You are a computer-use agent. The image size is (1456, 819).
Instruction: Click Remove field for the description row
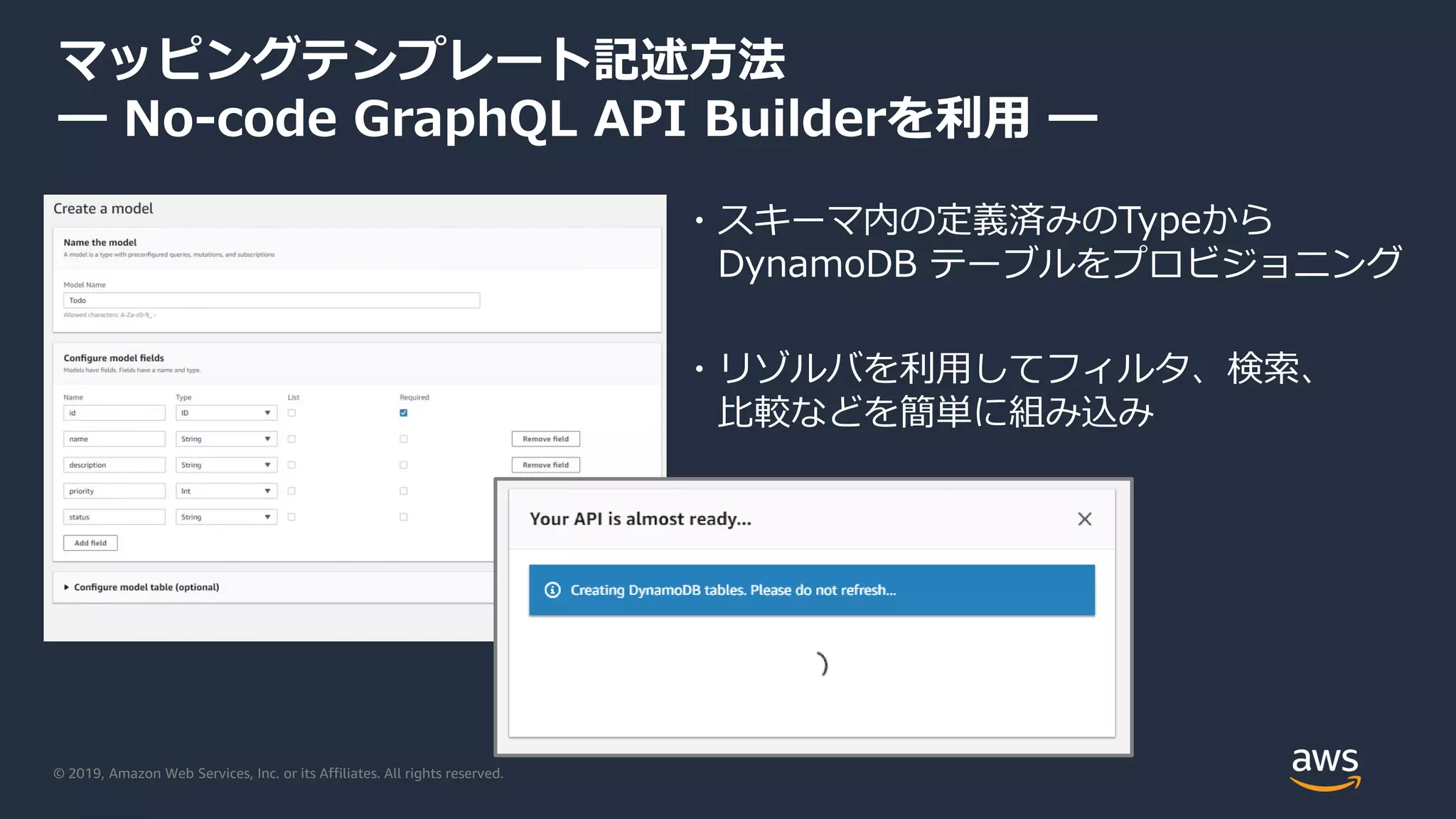pos(545,465)
